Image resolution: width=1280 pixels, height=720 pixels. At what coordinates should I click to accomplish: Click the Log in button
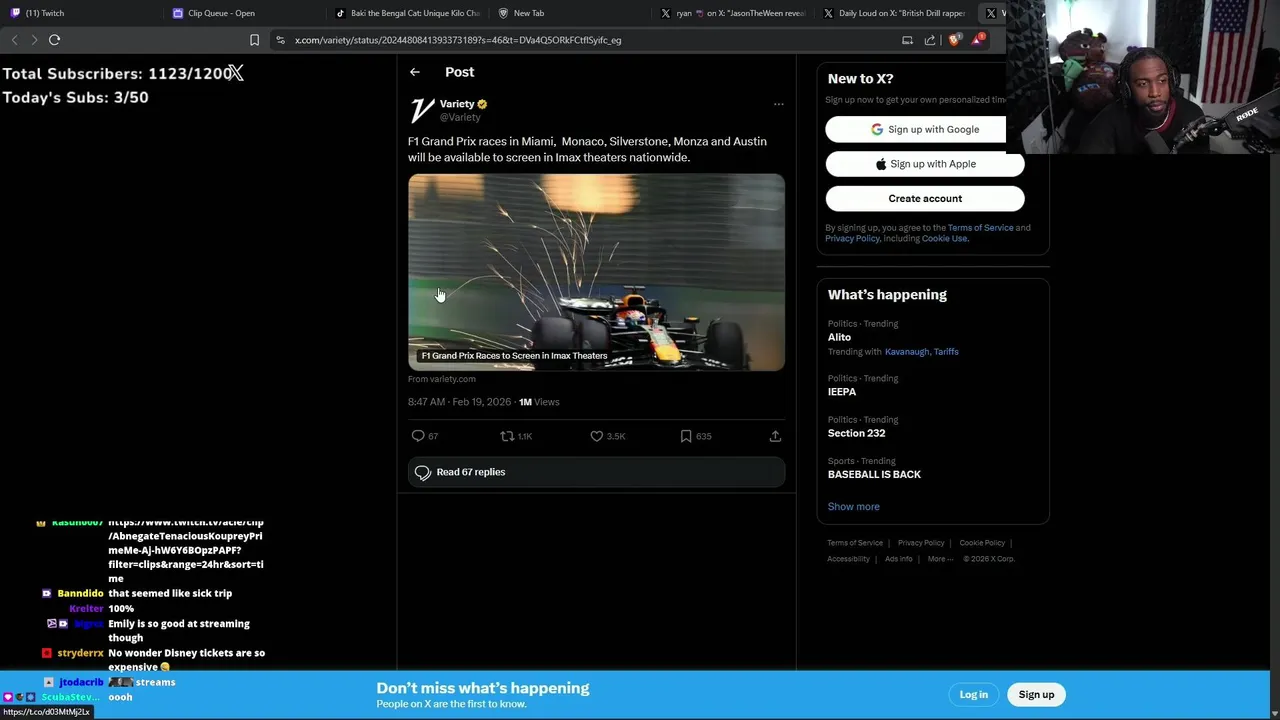pos(973,694)
